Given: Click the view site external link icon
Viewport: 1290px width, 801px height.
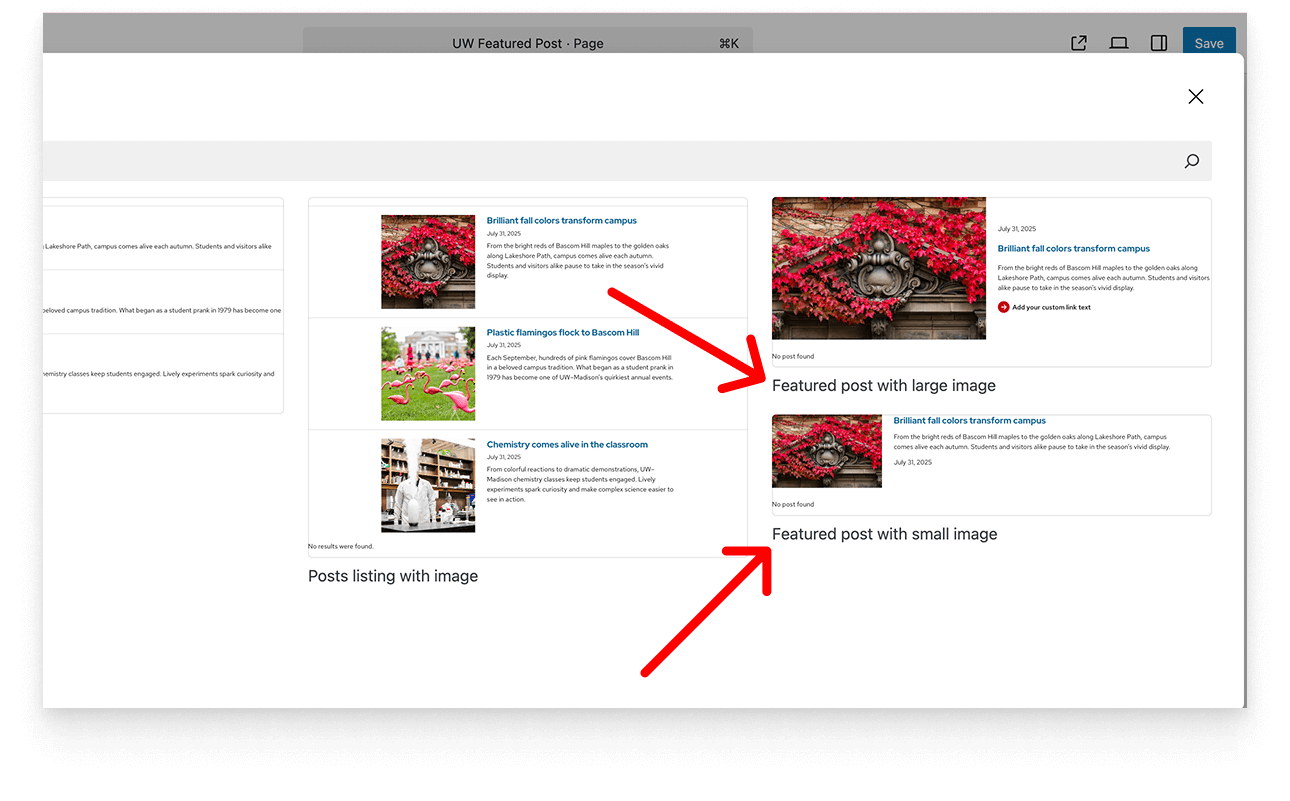Looking at the screenshot, I should tap(1078, 42).
